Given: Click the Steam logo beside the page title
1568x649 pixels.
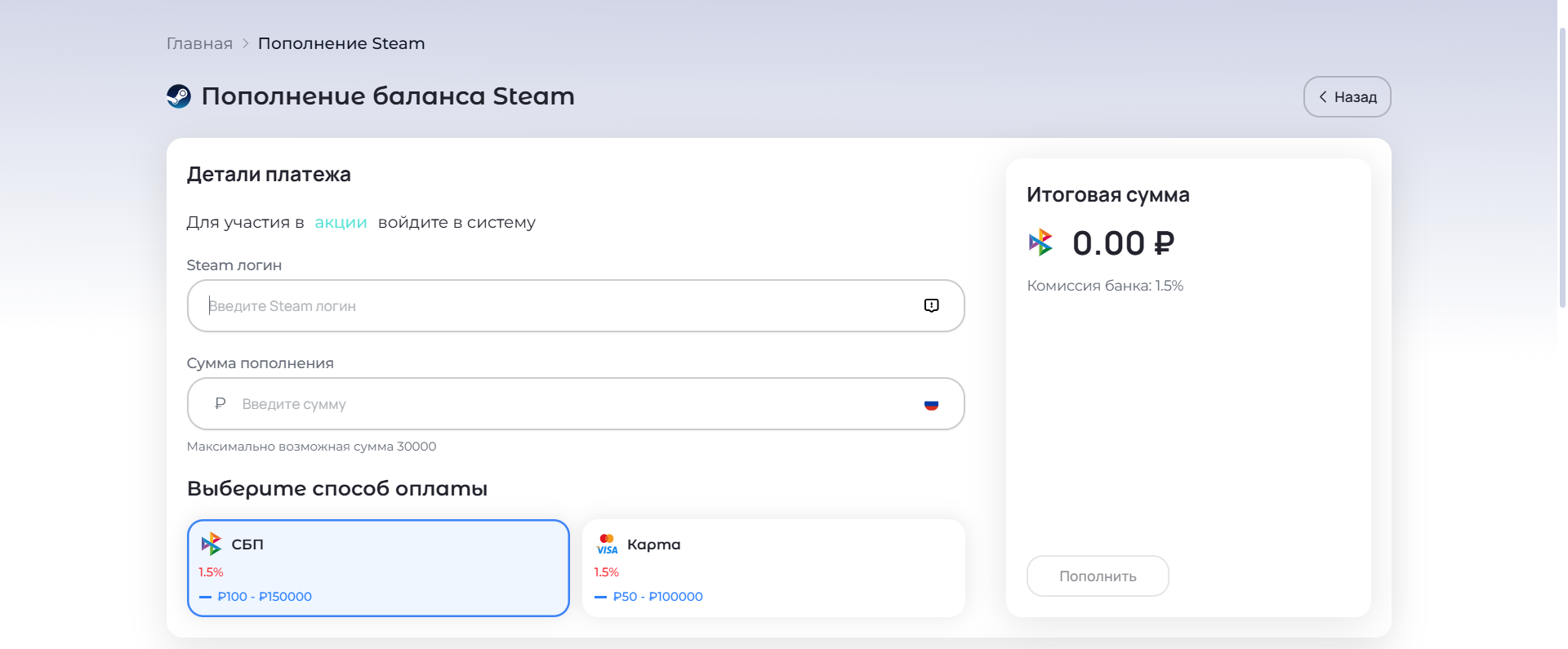Looking at the screenshot, I should (179, 96).
